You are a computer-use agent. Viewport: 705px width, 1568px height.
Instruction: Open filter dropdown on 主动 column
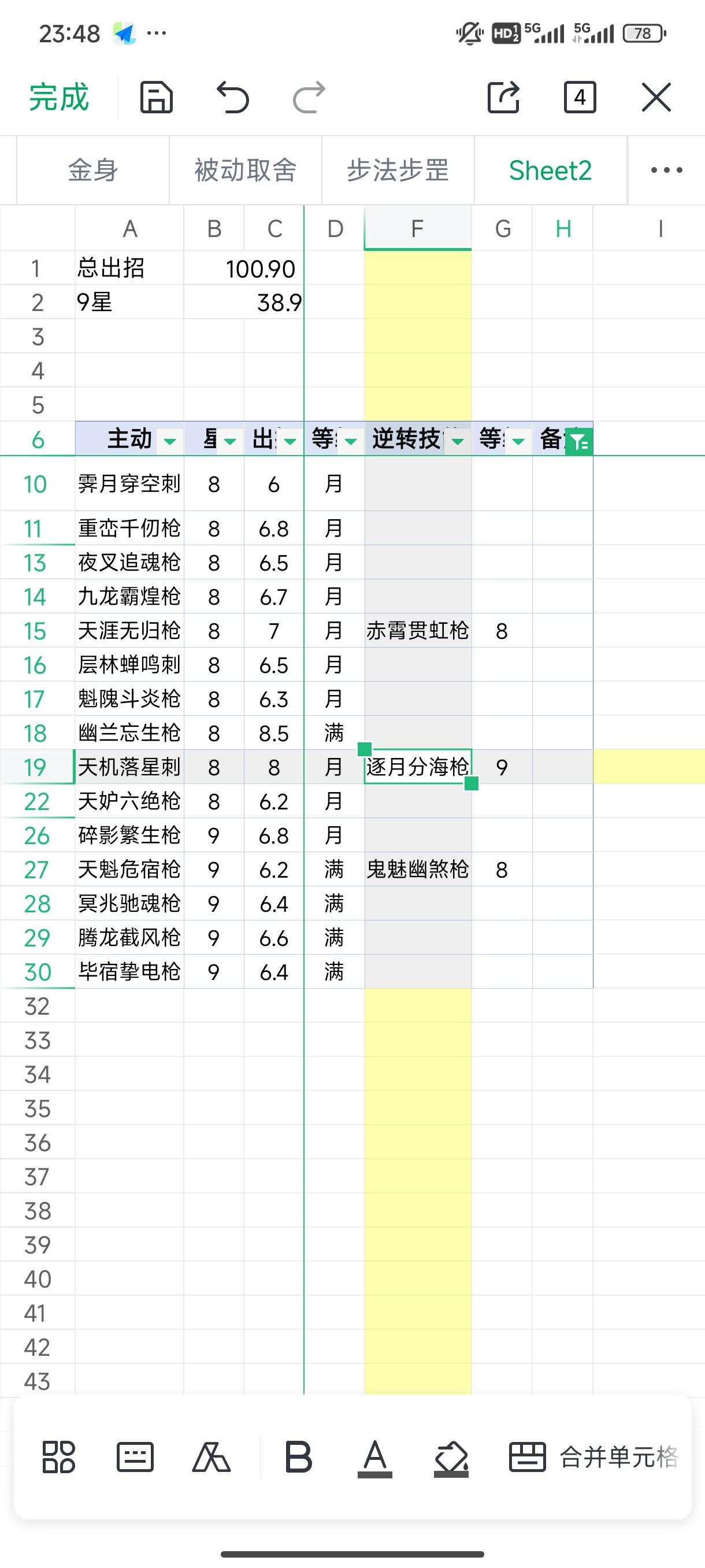click(x=170, y=441)
